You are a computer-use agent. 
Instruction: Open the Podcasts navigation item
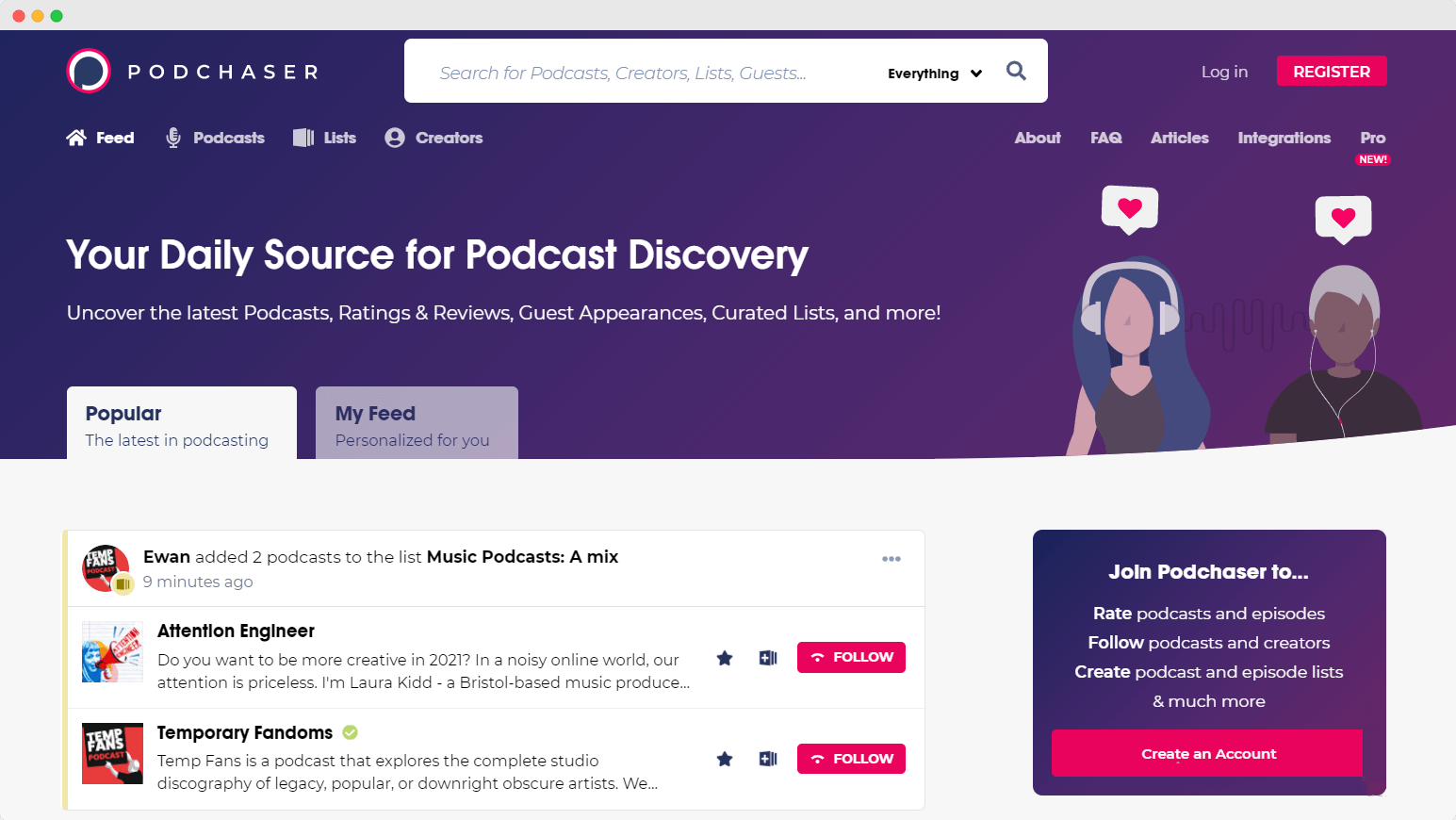(215, 138)
